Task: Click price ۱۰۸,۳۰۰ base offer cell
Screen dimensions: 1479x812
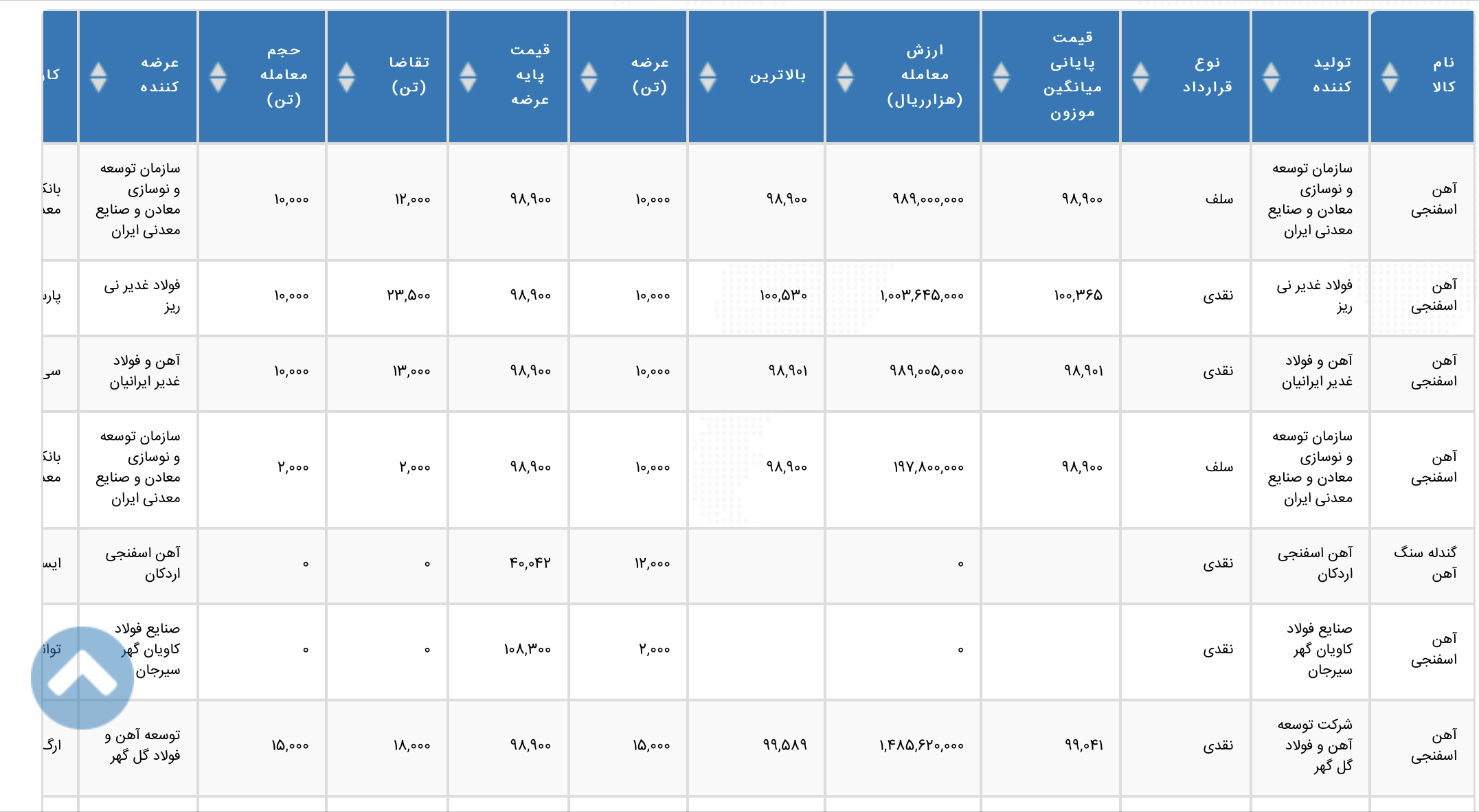Action: [527, 649]
